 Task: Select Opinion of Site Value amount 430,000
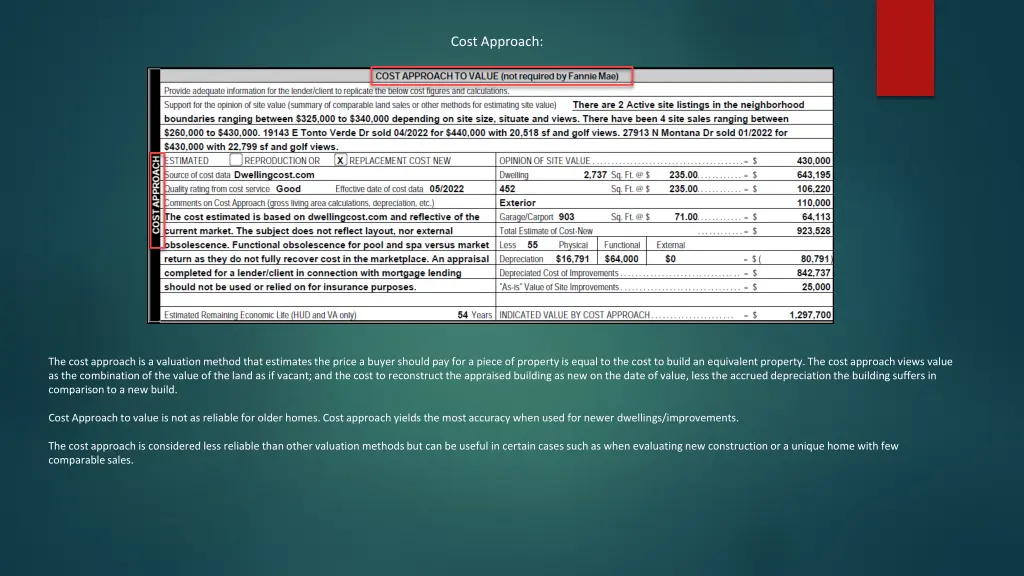tap(813, 161)
